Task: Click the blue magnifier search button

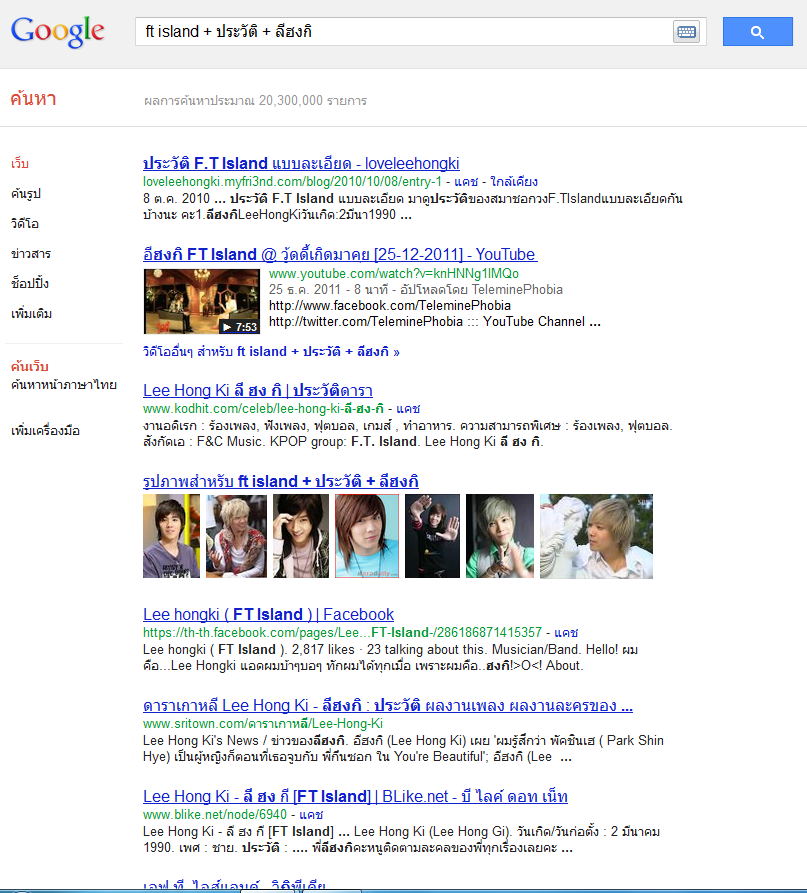Action: coord(757,32)
